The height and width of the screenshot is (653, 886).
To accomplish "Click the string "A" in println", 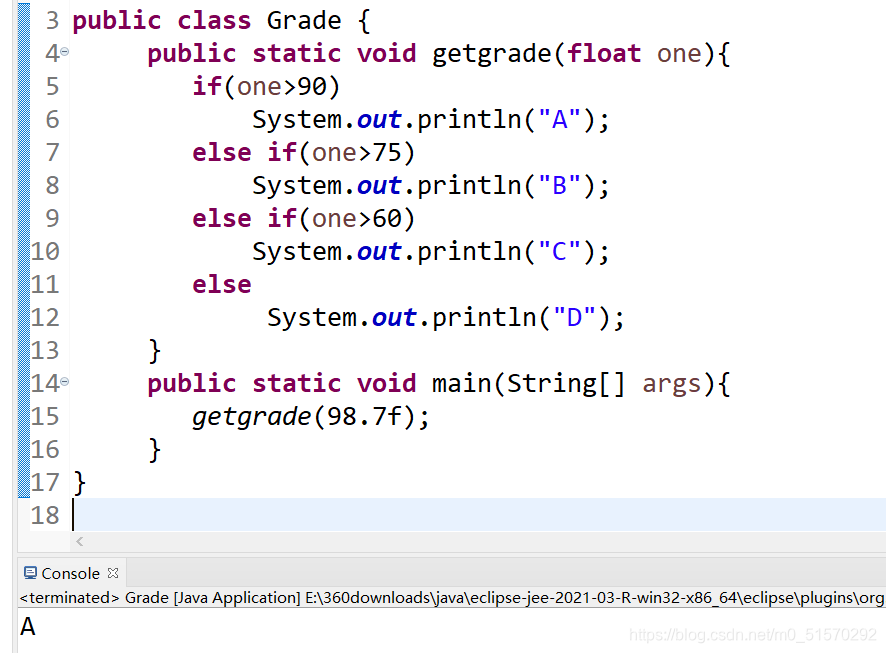I will 559,119.
